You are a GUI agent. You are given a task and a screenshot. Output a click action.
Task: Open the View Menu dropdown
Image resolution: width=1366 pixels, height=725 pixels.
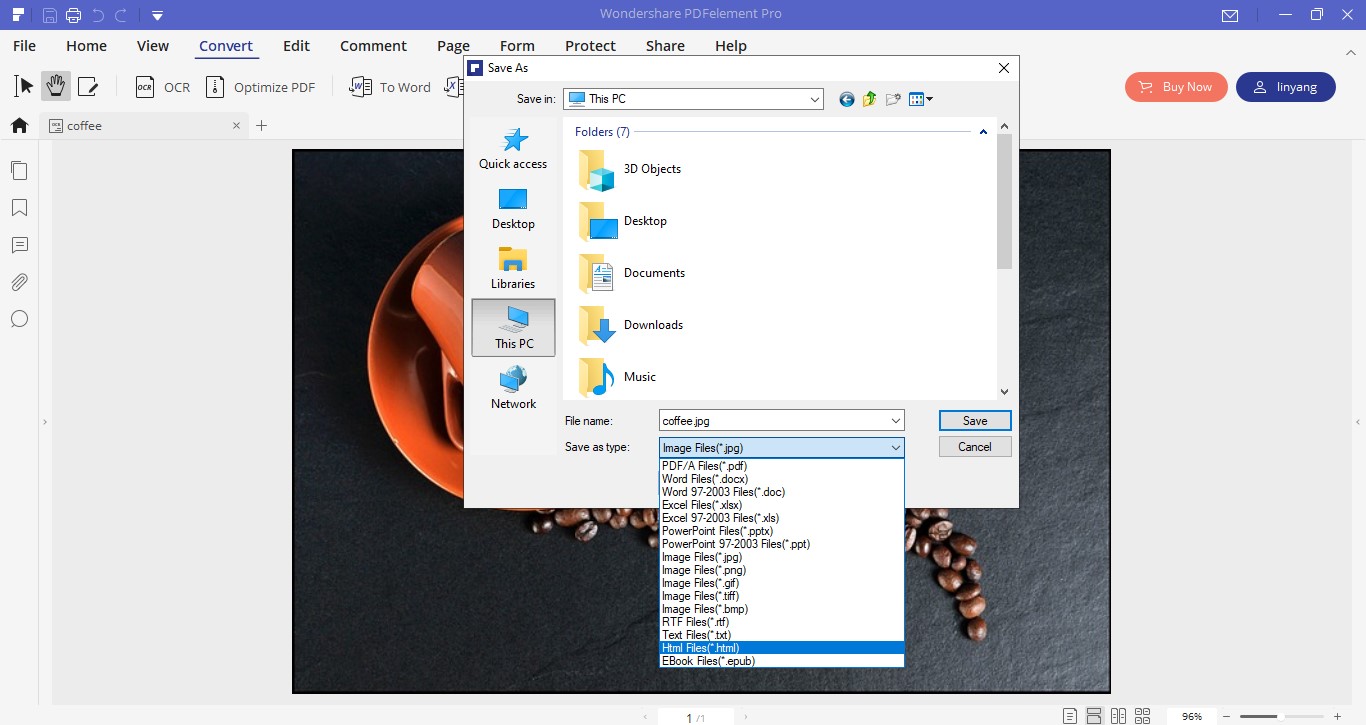[x=921, y=99]
